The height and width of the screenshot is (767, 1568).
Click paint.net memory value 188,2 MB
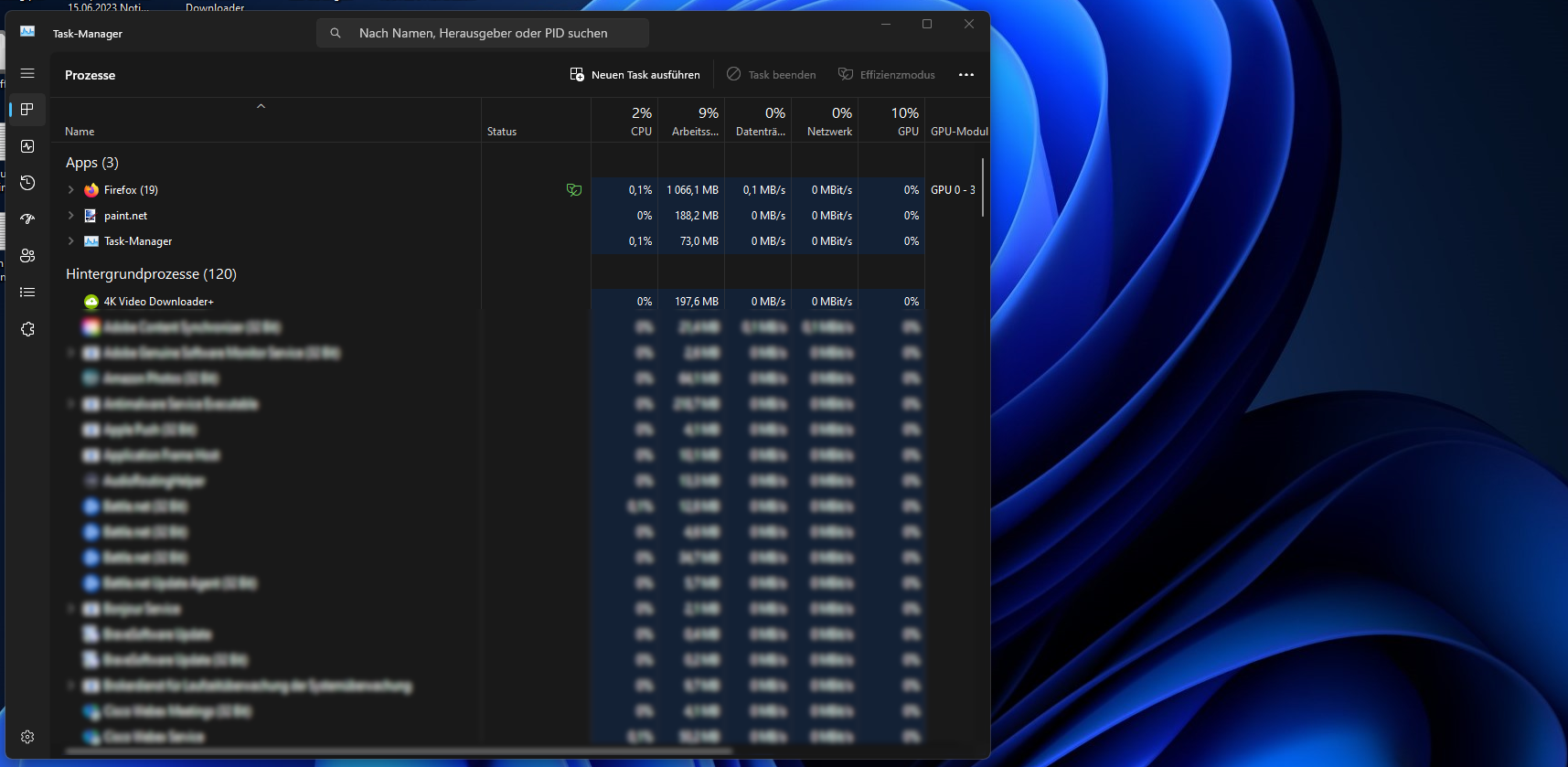click(697, 216)
